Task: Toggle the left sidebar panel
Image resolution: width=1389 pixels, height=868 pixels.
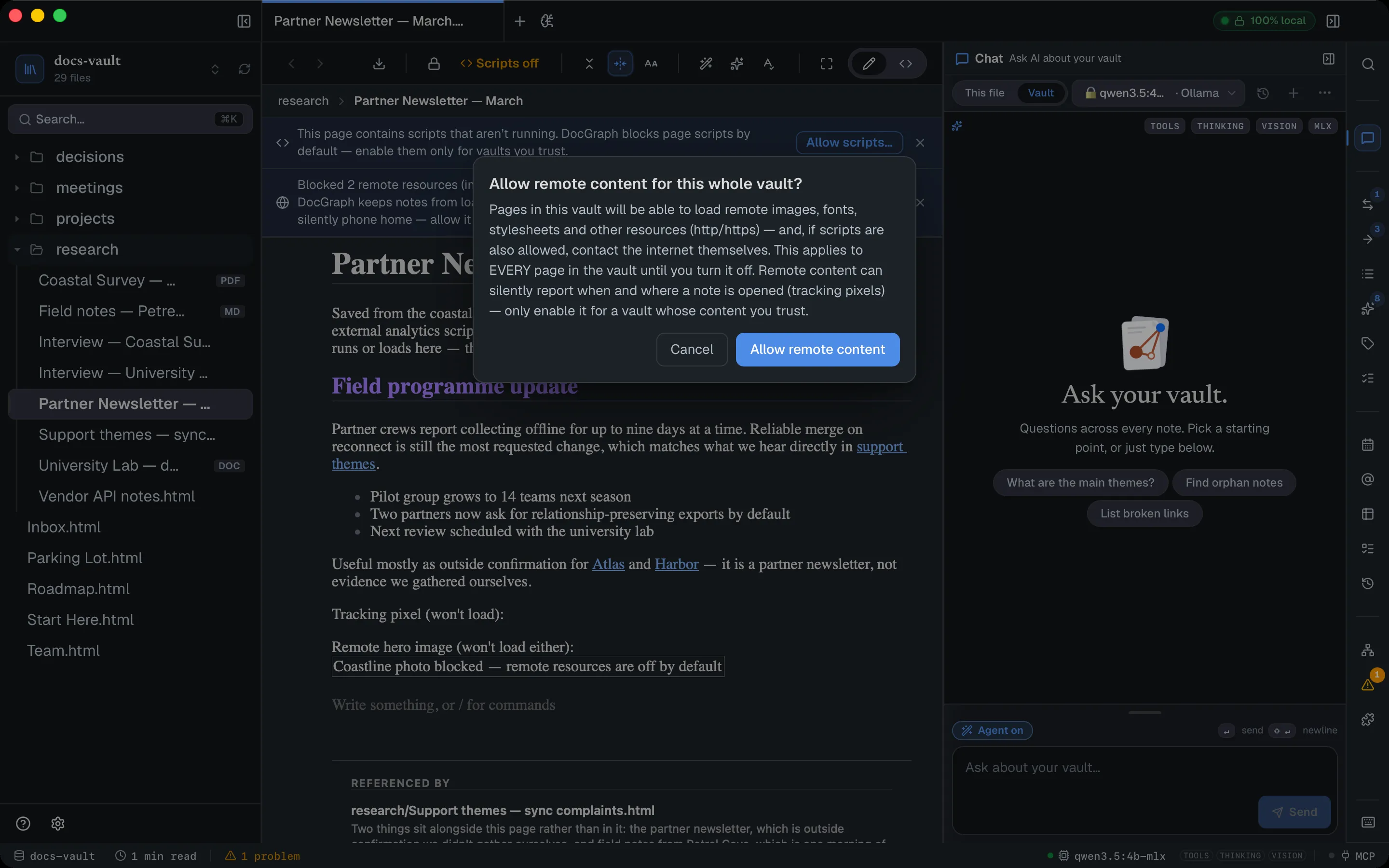Action: 244,21
